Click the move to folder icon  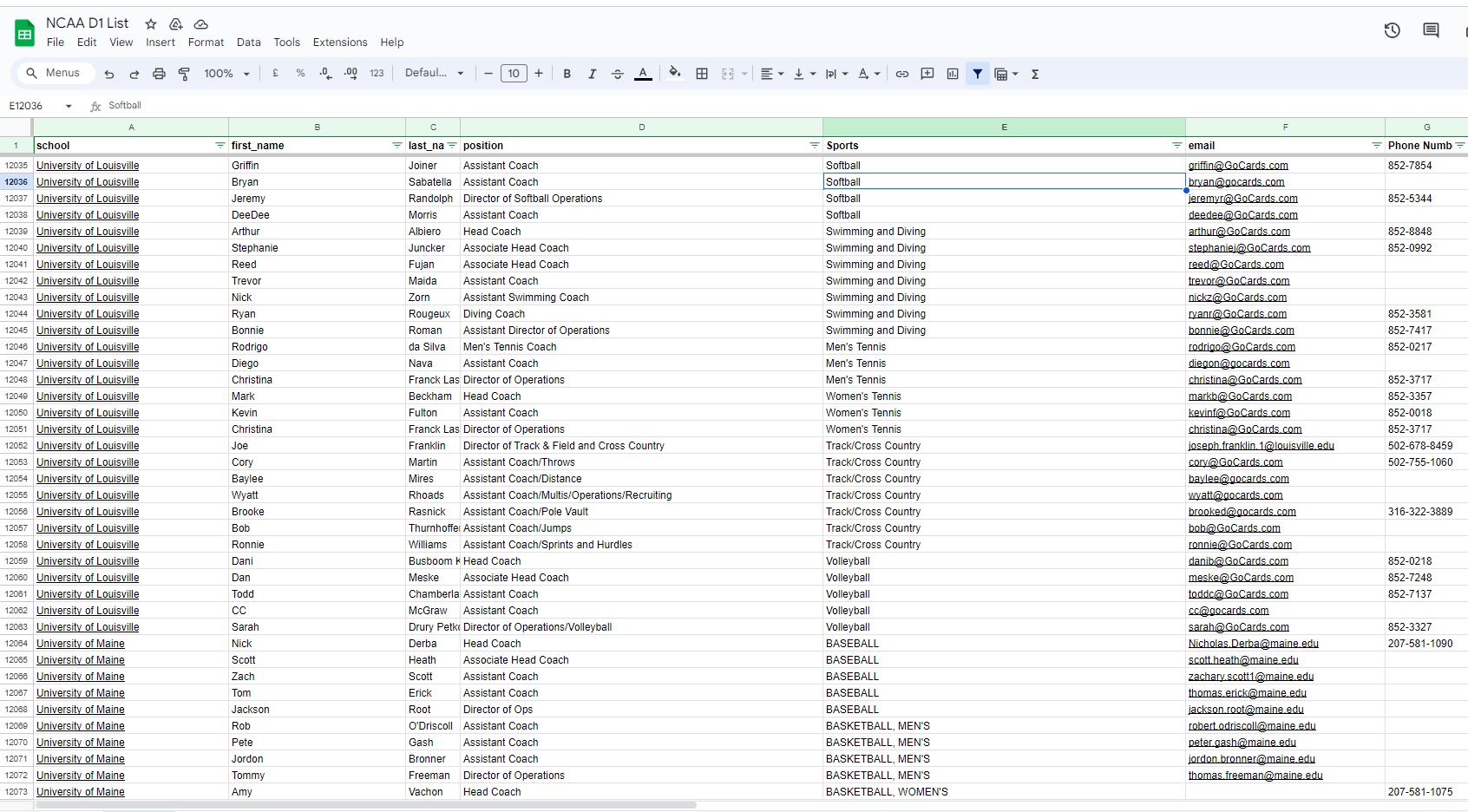[176, 24]
